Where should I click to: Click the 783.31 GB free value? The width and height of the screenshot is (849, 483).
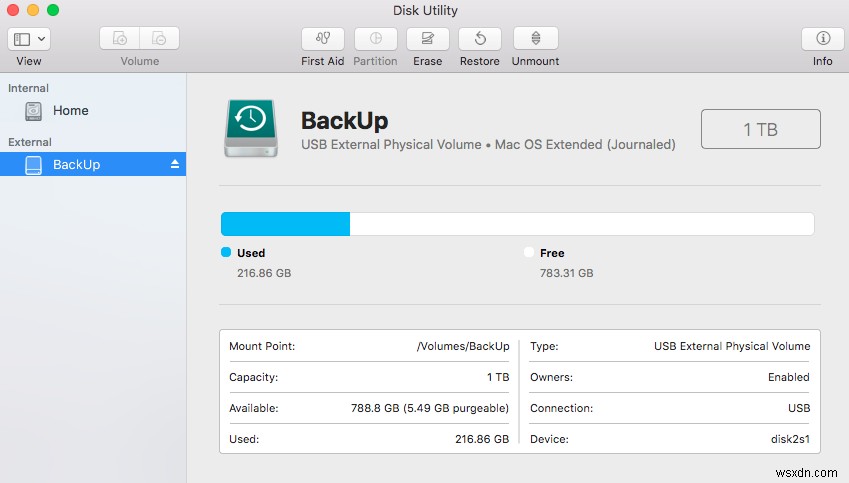pos(566,273)
